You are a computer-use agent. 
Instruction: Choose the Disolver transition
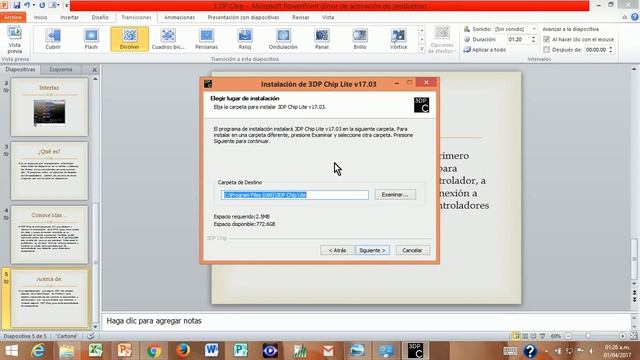(x=129, y=39)
